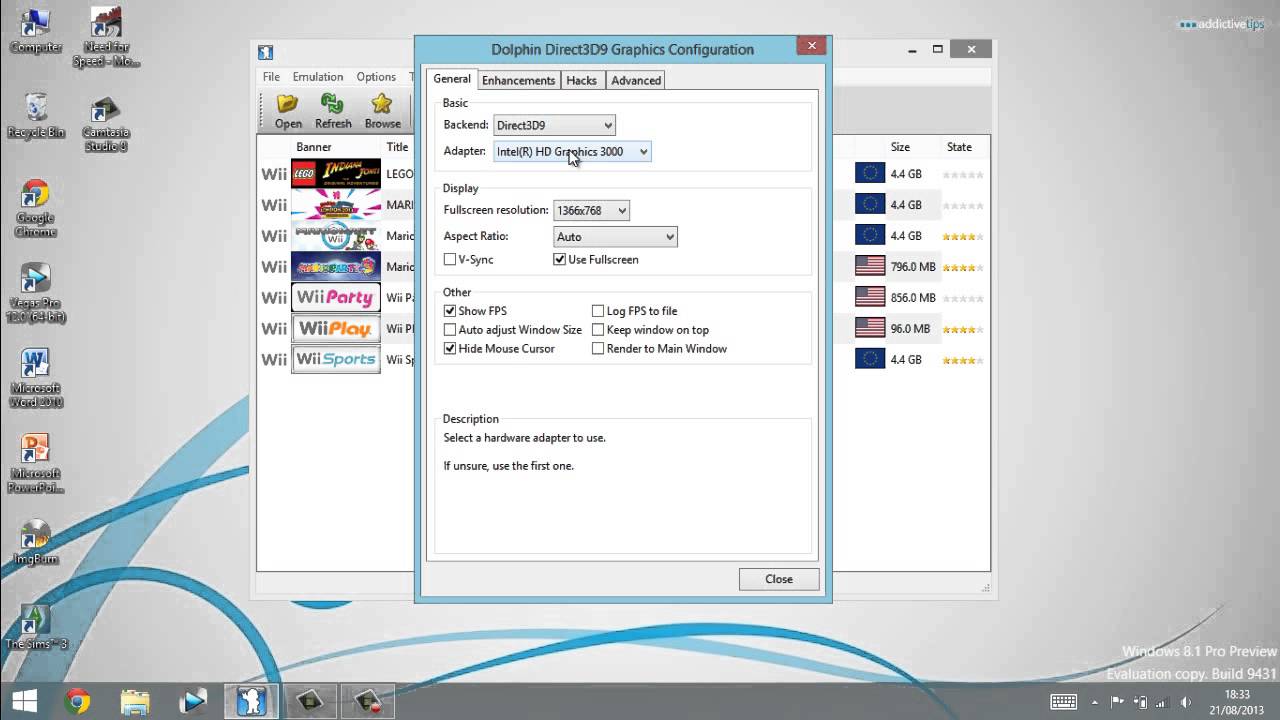Uncheck Use Fullscreen
The image size is (1280, 720).
[559, 260]
